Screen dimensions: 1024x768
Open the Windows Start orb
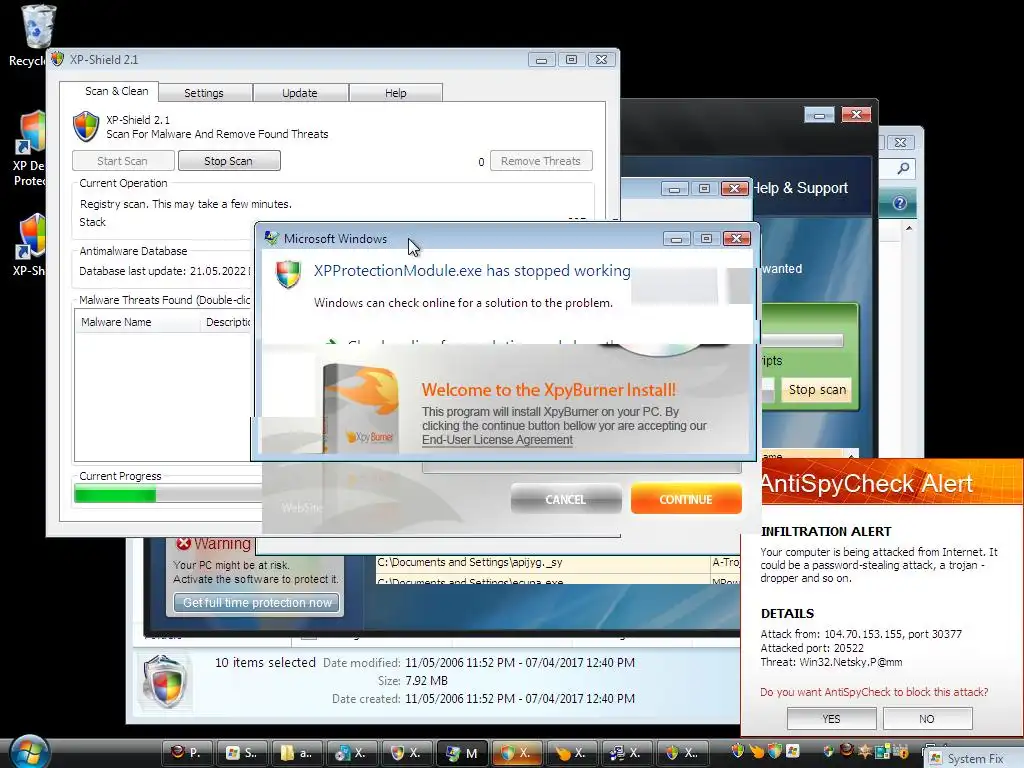click(x=29, y=752)
